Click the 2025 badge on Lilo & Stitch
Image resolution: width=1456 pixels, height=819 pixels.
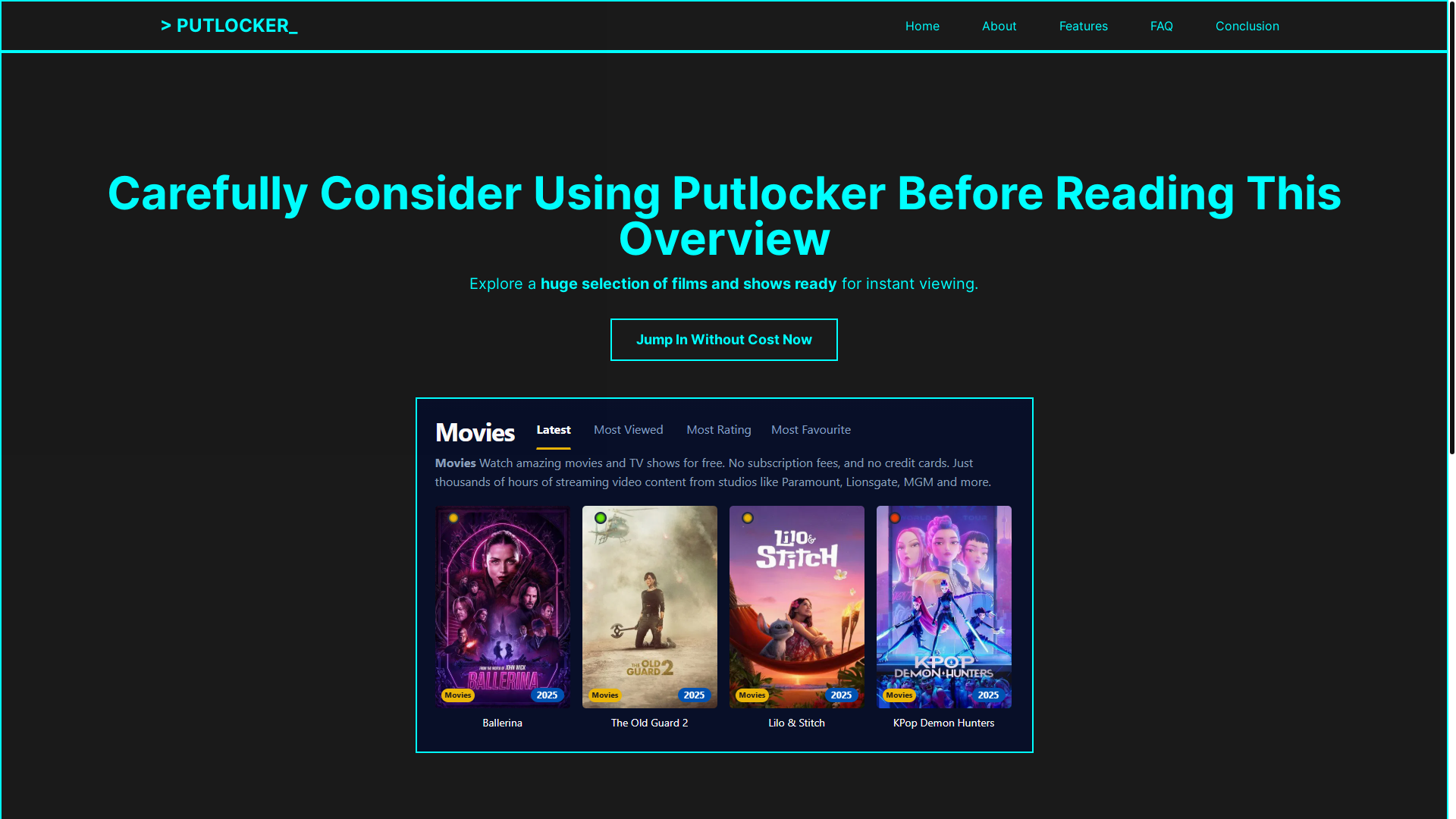click(x=841, y=695)
